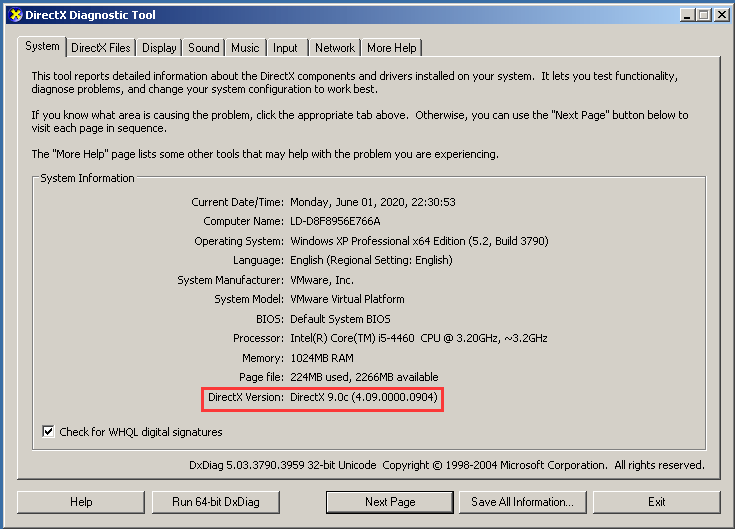This screenshot has width=735, height=529.
Task: Close the window with the X button
Action: pos(721,15)
